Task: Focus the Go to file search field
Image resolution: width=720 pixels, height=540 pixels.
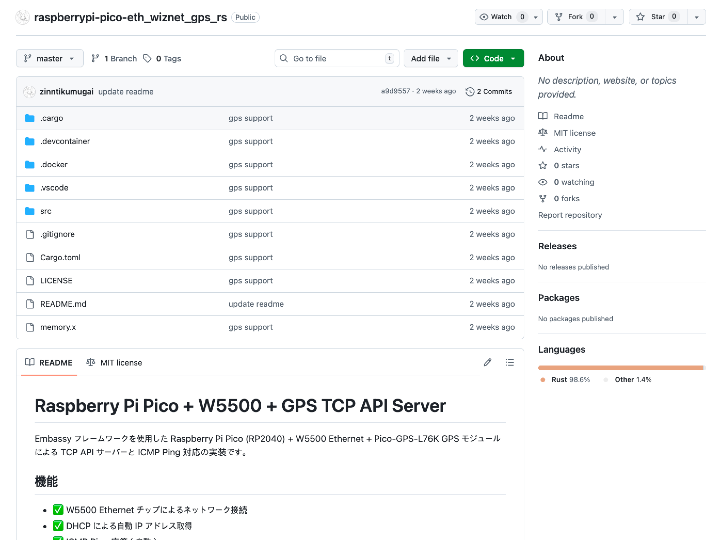Action: coord(337,58)
